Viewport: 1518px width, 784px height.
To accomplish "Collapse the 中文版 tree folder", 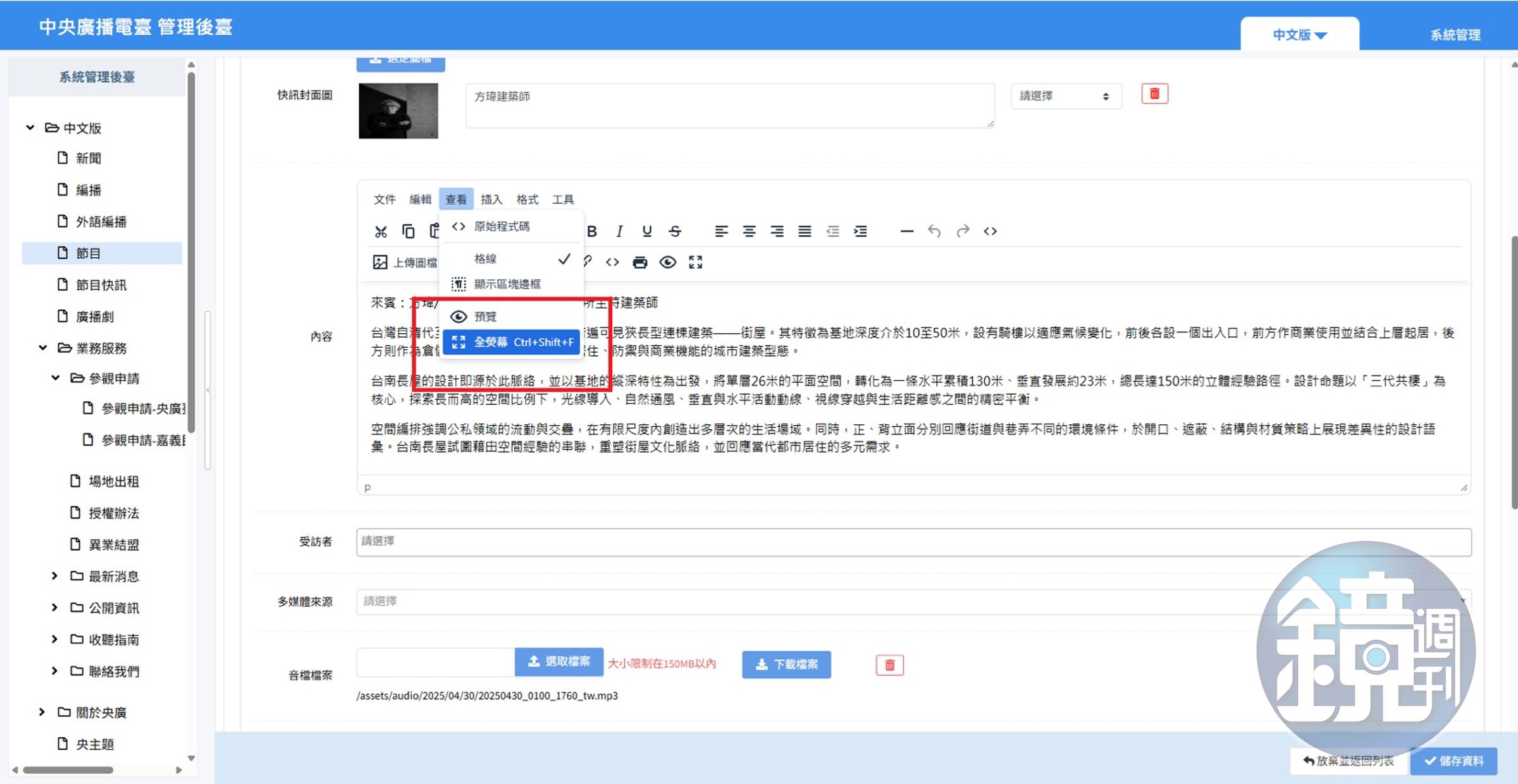I will (x=30, y=128).
